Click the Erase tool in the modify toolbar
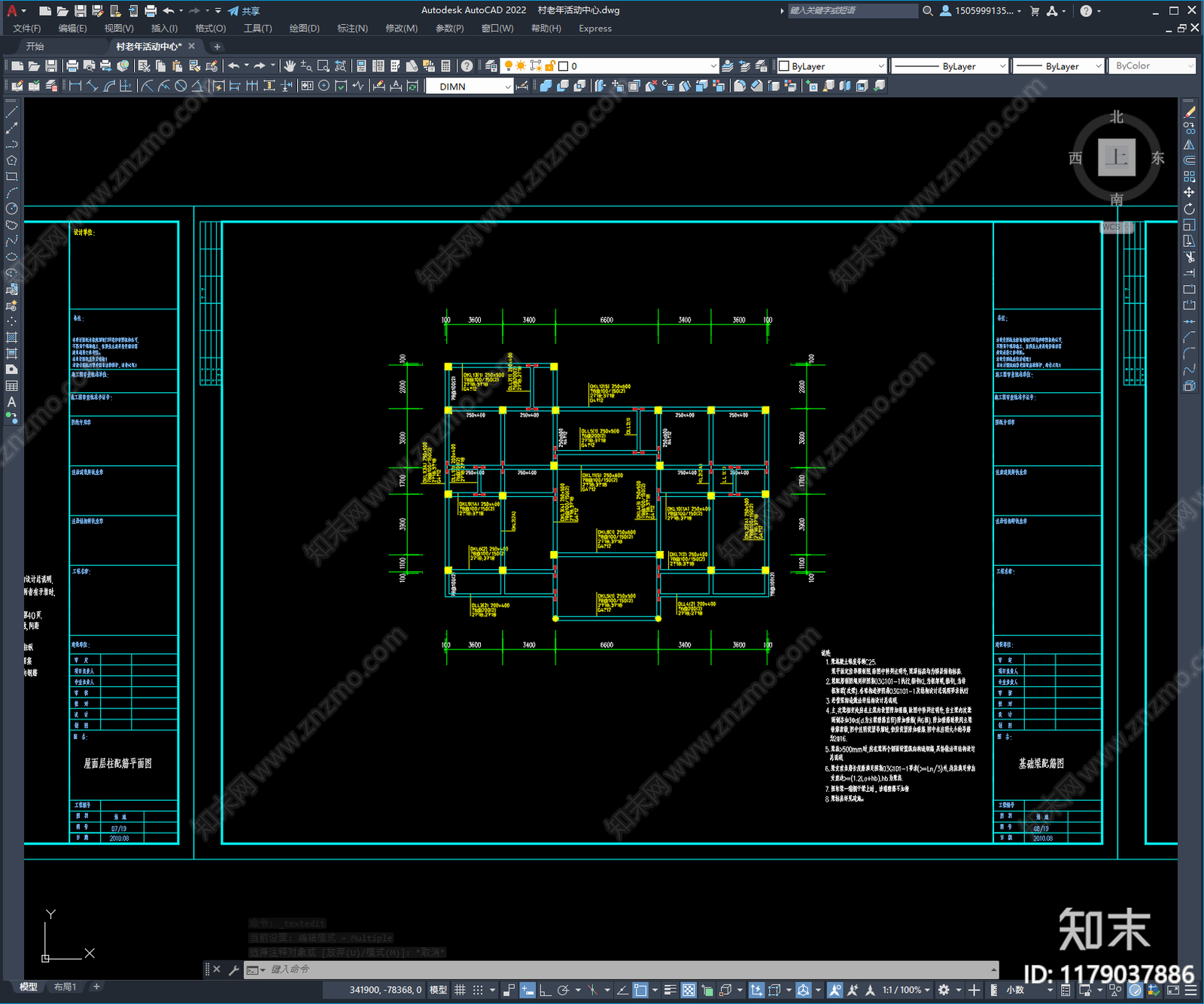The image size is (1204, 1004). tap(1189, 111)
